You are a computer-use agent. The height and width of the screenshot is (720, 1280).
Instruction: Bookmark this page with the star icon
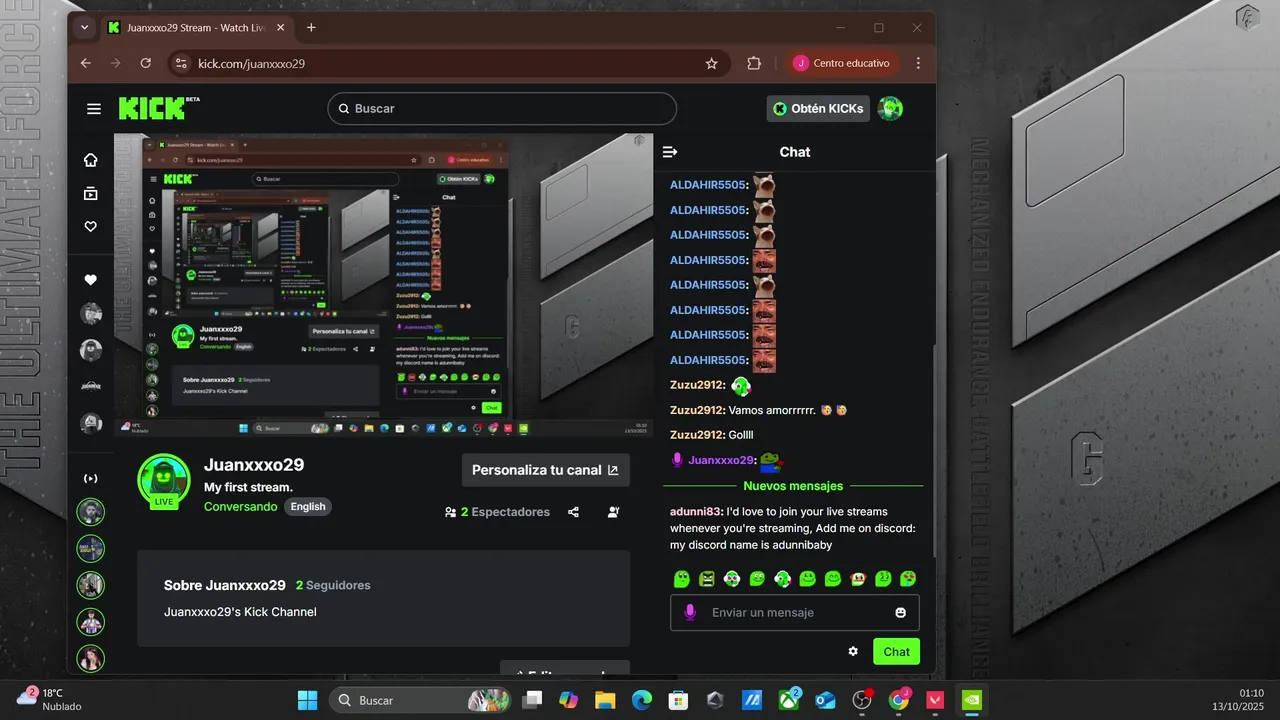[711, 63]
